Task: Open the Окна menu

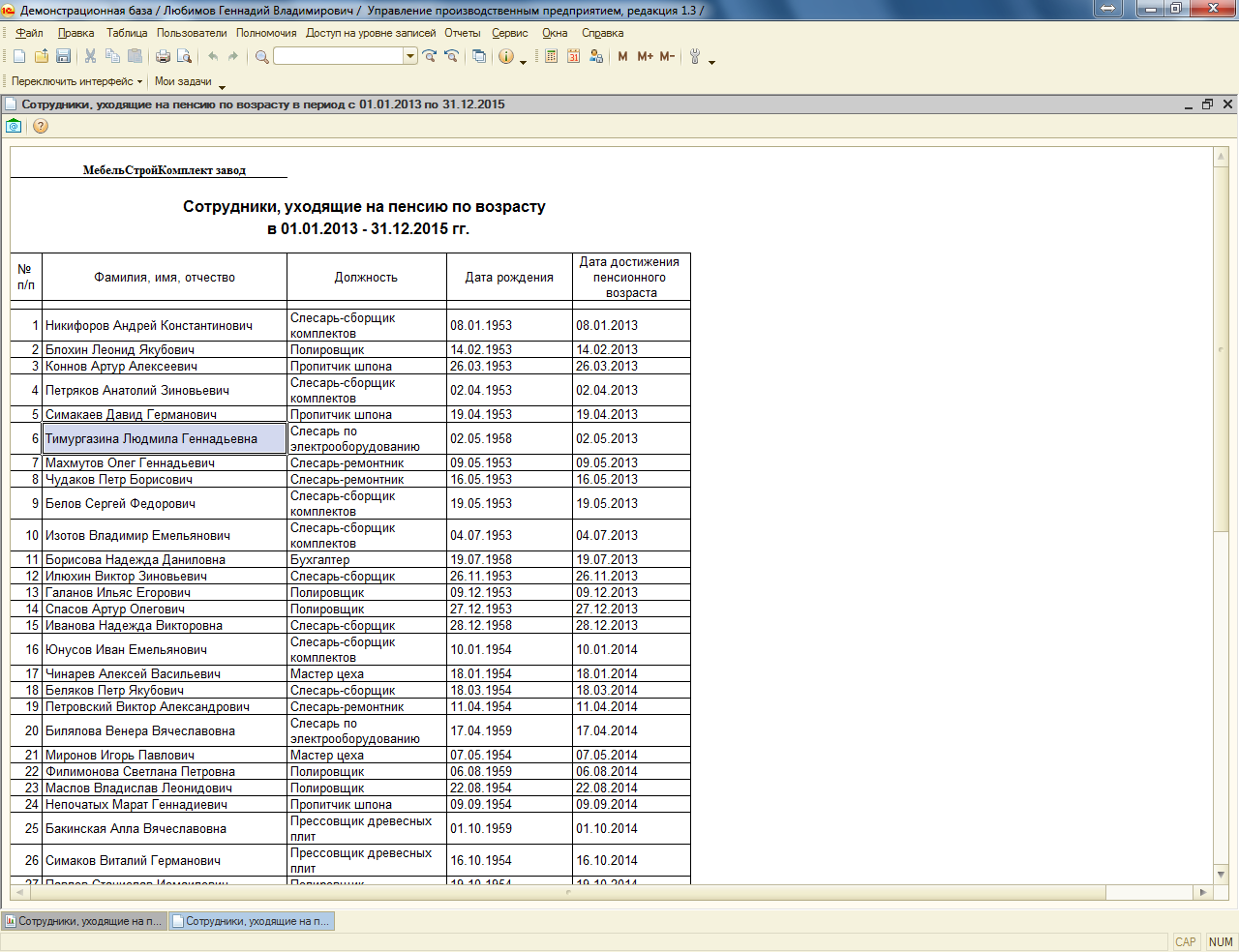Action: pos(555,33)
